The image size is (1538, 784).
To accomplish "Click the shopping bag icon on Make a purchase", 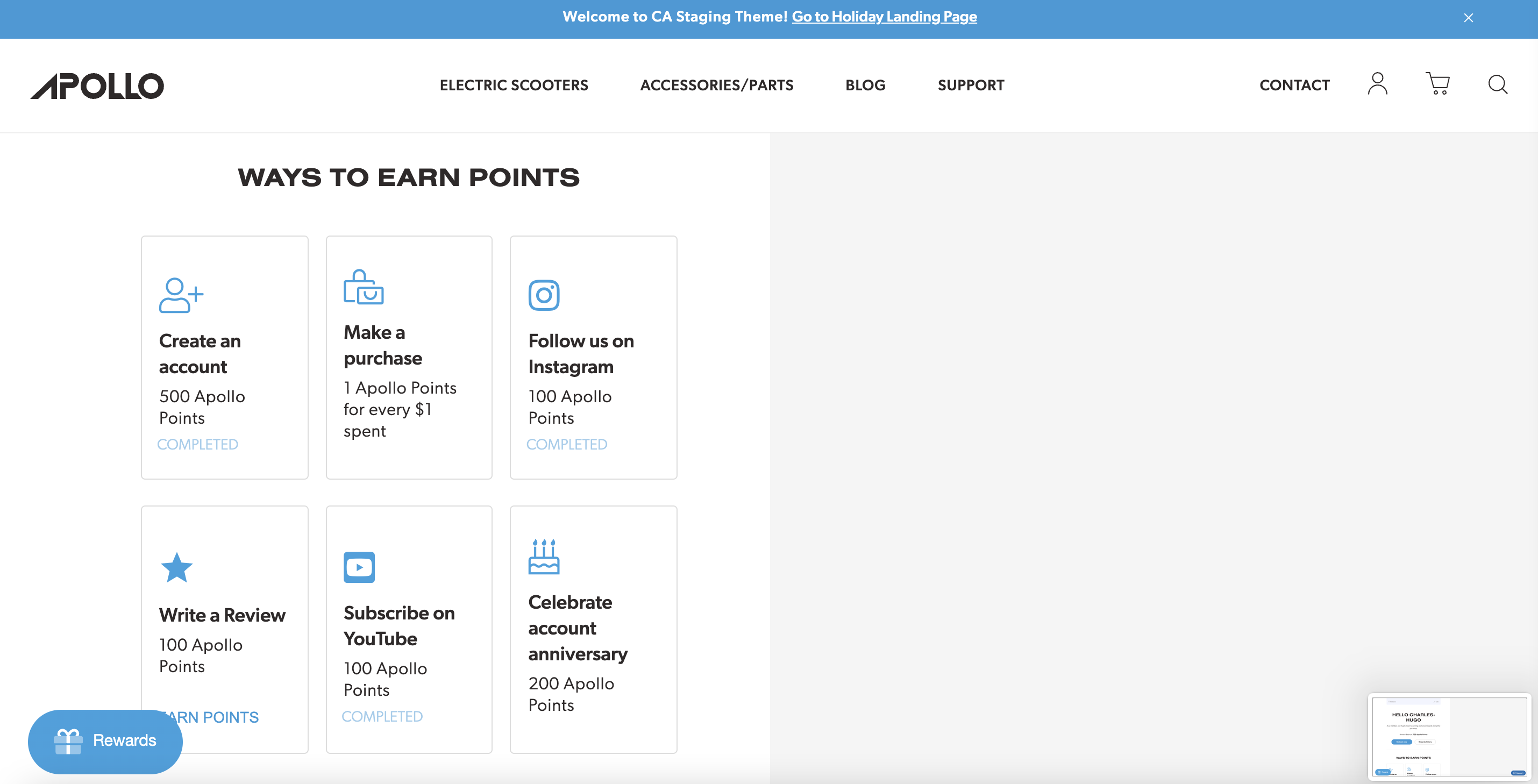I will (x=364, y=287).
